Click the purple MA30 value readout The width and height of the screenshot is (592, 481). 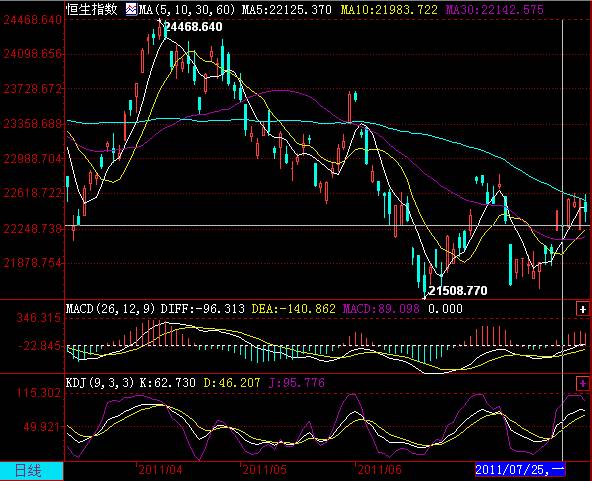(495, 9)
